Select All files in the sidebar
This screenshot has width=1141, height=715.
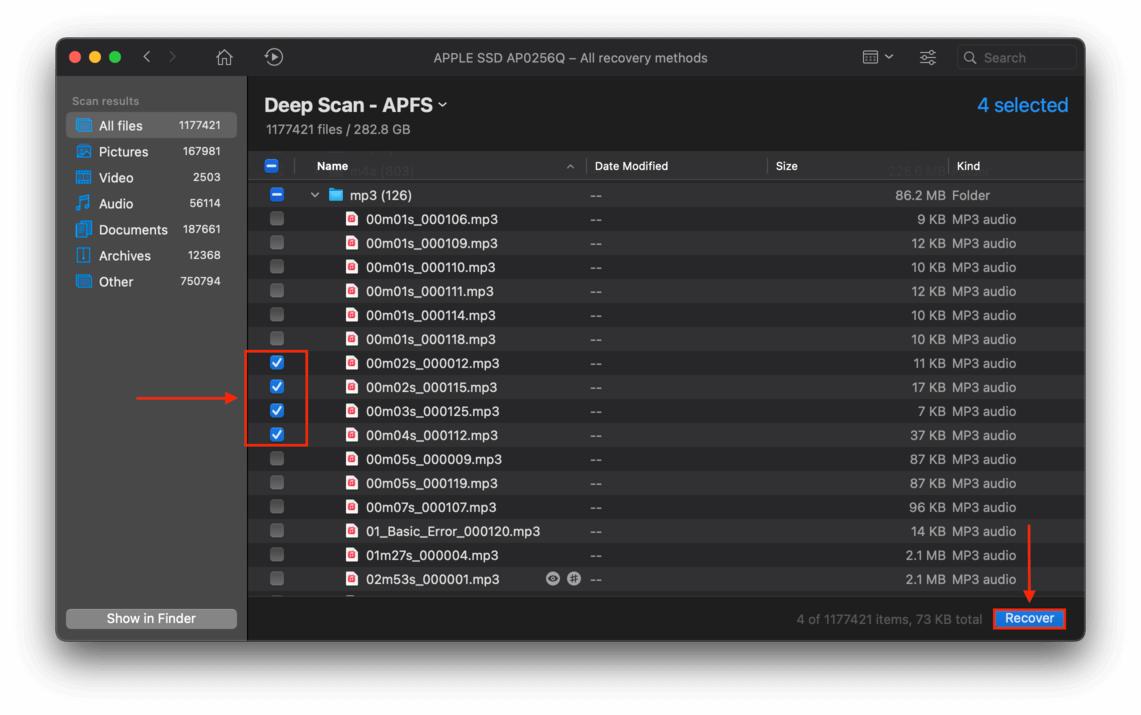151,125
